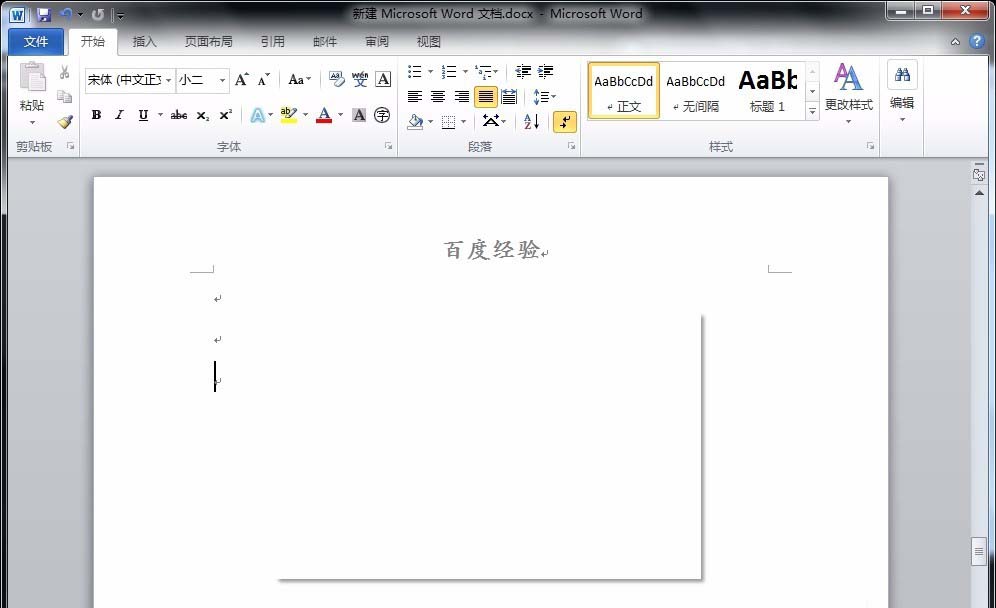Apply paragraph shading paint bucket
Screen dimensions: 996x608
point(415,121)
